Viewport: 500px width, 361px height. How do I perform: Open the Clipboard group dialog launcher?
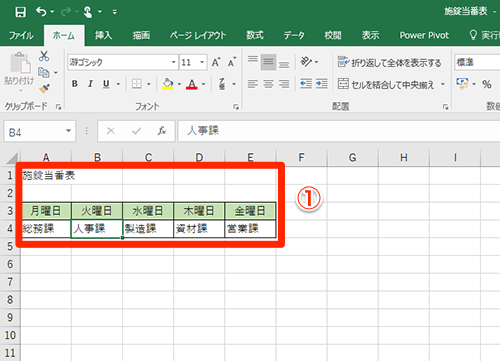[58, 107]
